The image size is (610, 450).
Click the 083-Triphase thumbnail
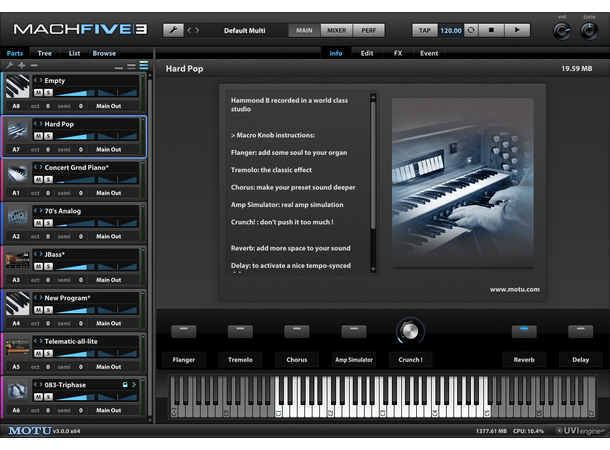[x=18, y=391]
